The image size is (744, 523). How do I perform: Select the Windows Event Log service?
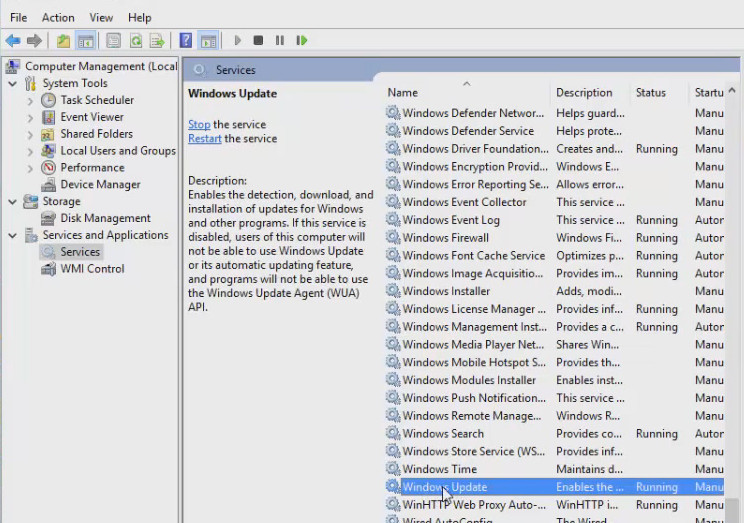click(x=554, y=220)
